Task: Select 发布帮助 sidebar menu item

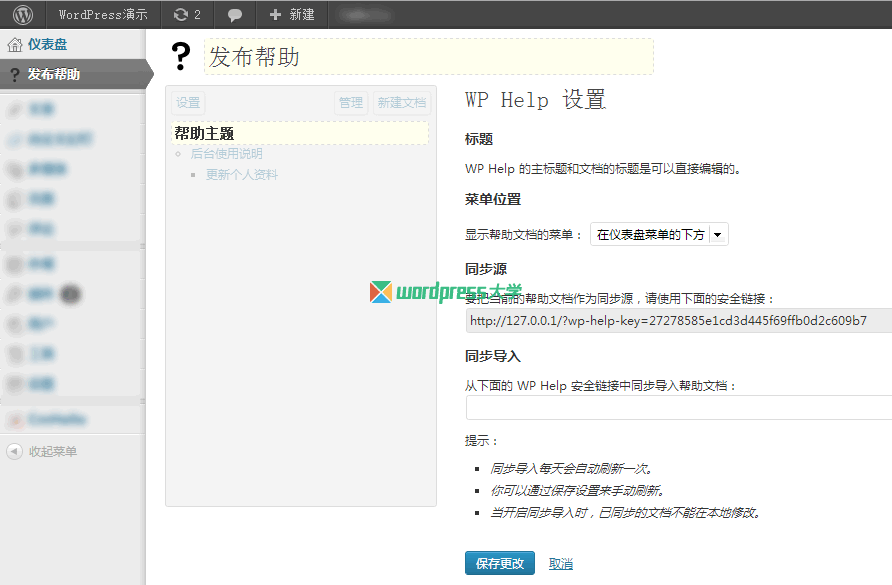Action: [x=72, y=74]
